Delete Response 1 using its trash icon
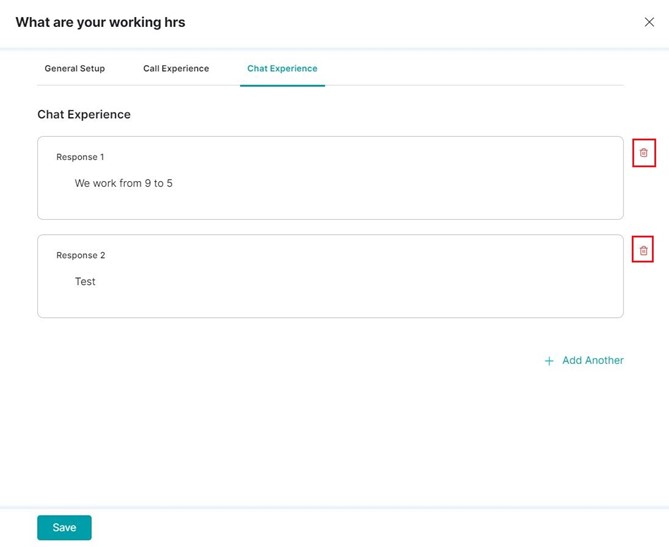 point(643,152)
